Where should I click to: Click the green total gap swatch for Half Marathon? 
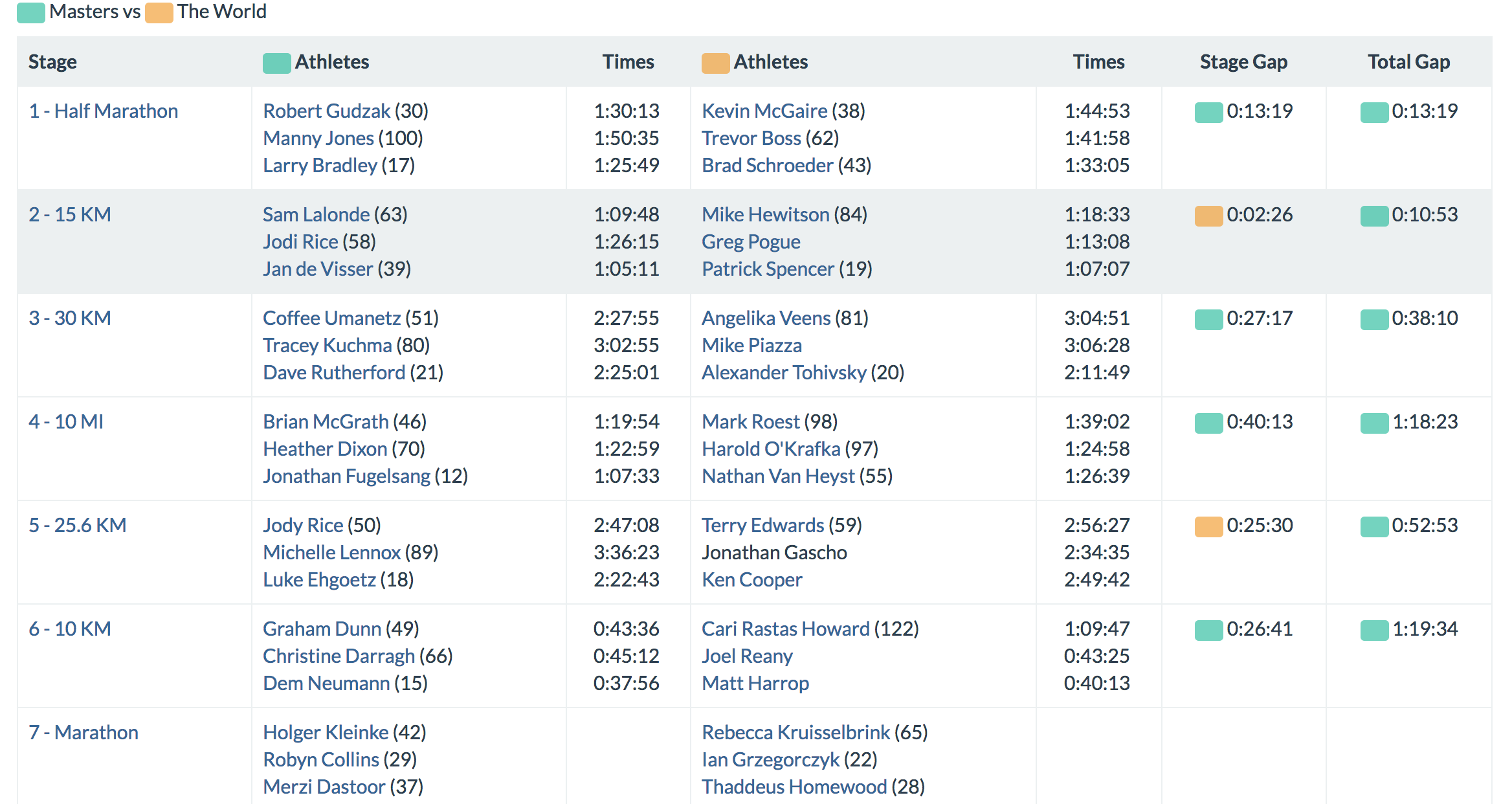[1374, 112]
